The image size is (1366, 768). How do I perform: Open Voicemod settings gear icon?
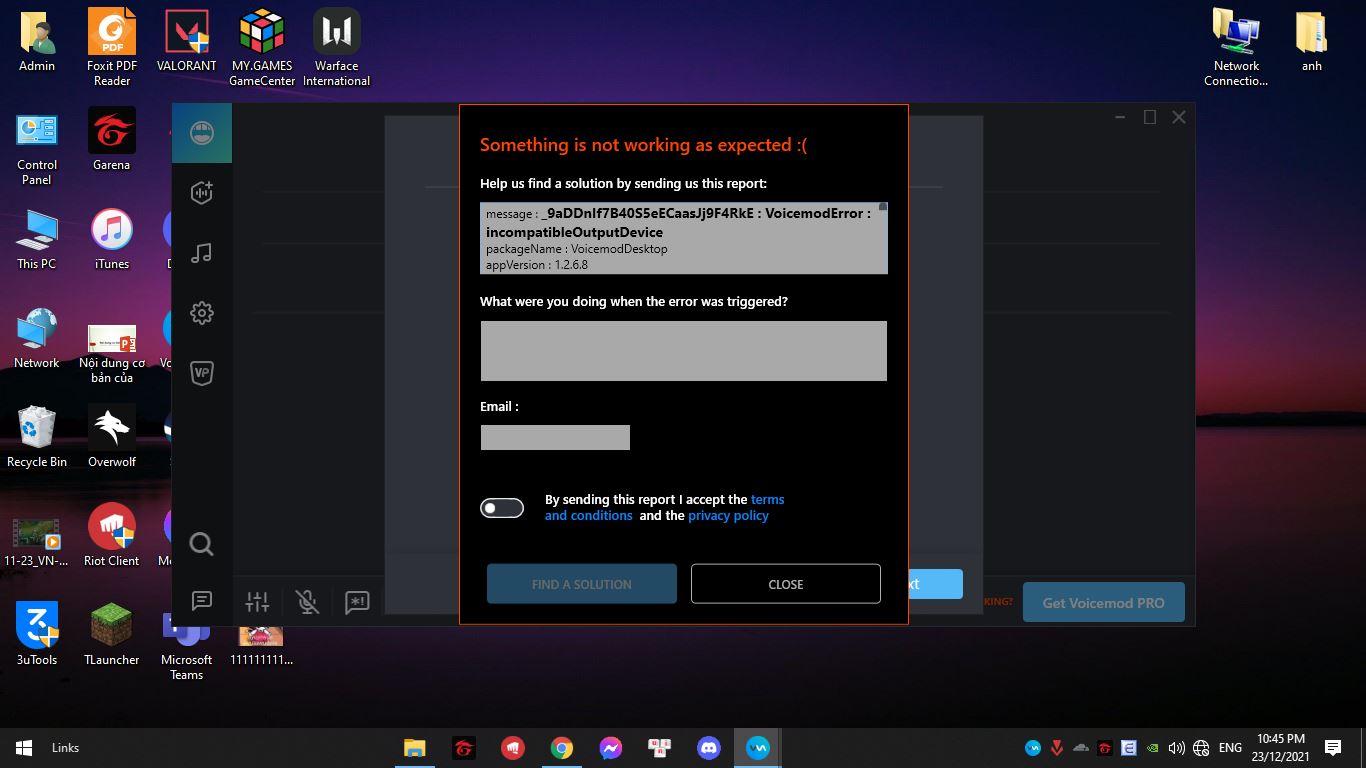pyautogui.click(x=202, y=313)
